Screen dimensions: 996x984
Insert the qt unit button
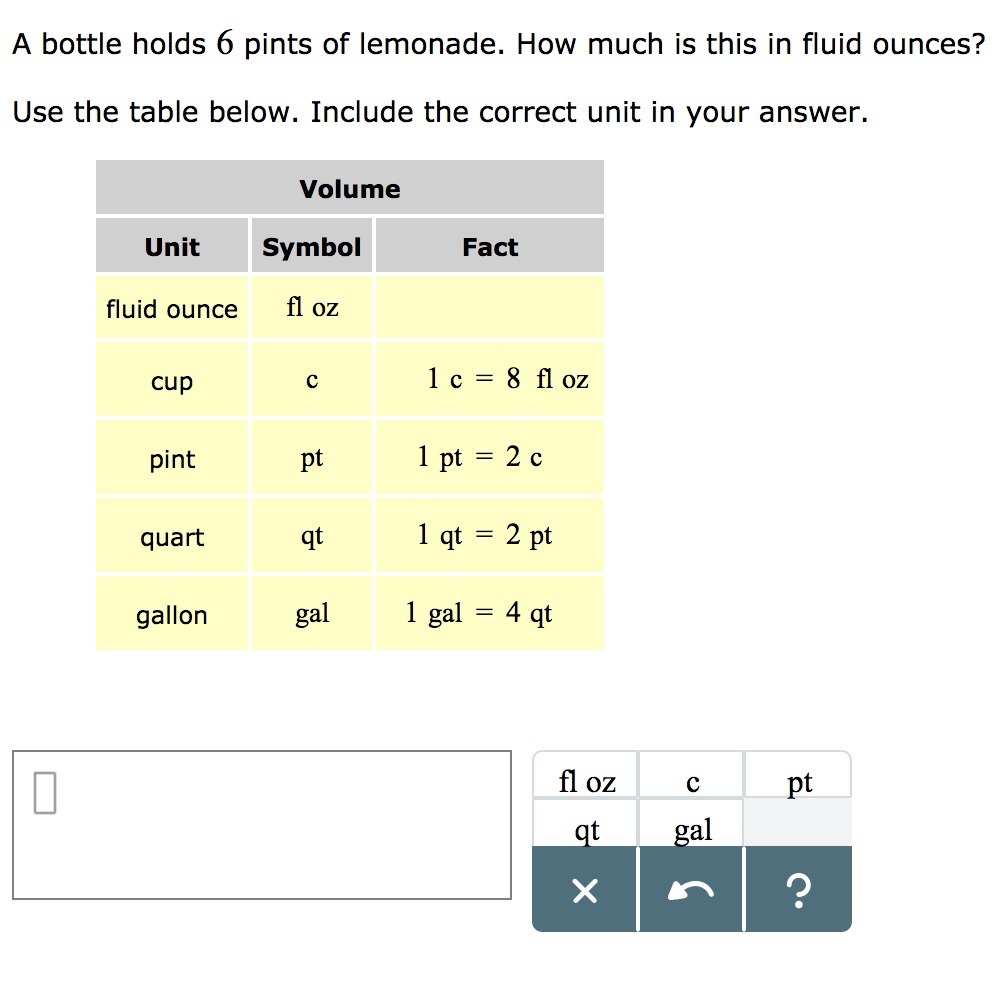pyautogui.click(x=587, y=829)
